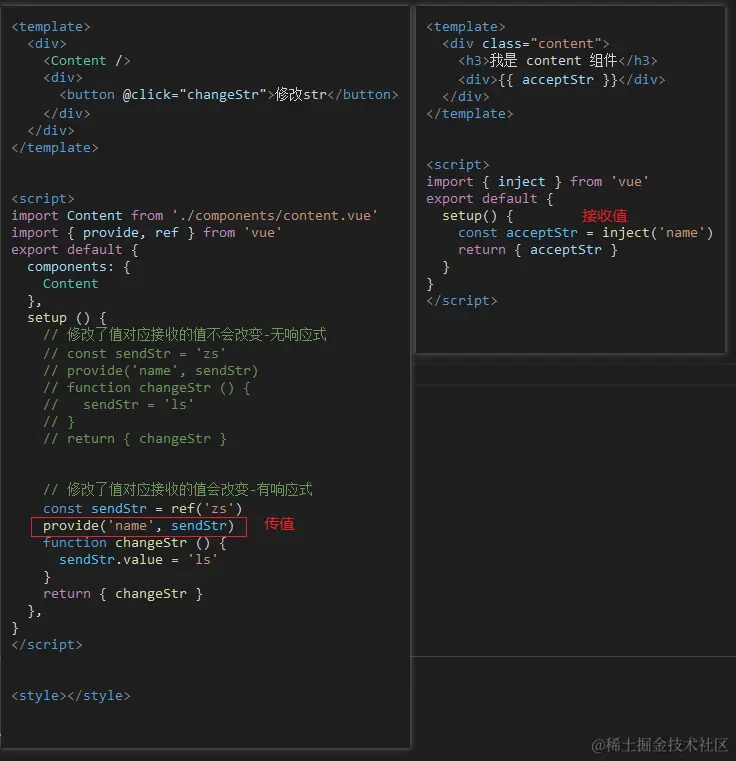Image resolution: width=736 pixels, height=761 pixels.
Task: Click commented "// sendStr = 'ls'" line
Action: click(118, 405)
